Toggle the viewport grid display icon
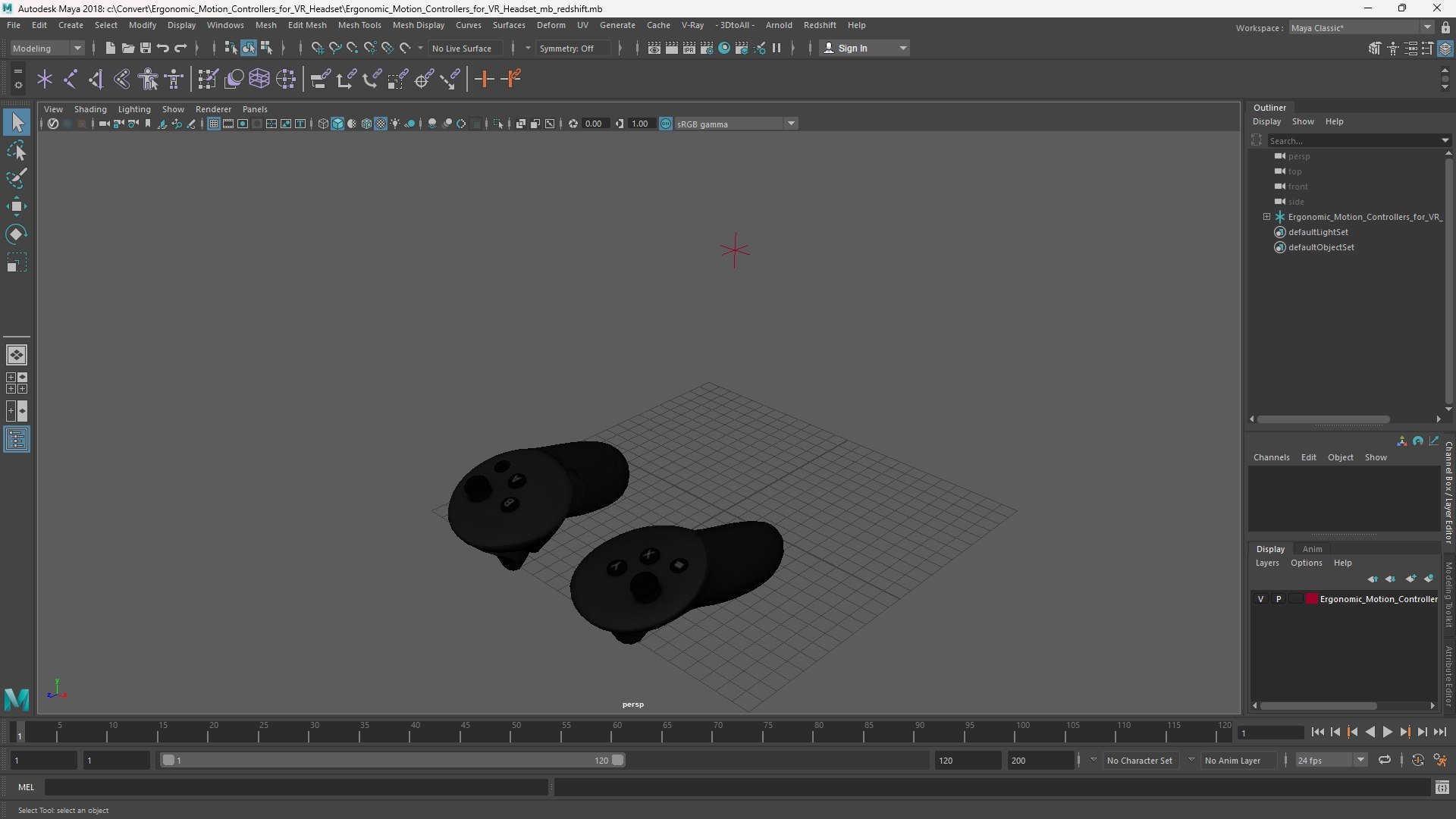The height and width of the screenshot is (819, 1456). coord(214,124)
